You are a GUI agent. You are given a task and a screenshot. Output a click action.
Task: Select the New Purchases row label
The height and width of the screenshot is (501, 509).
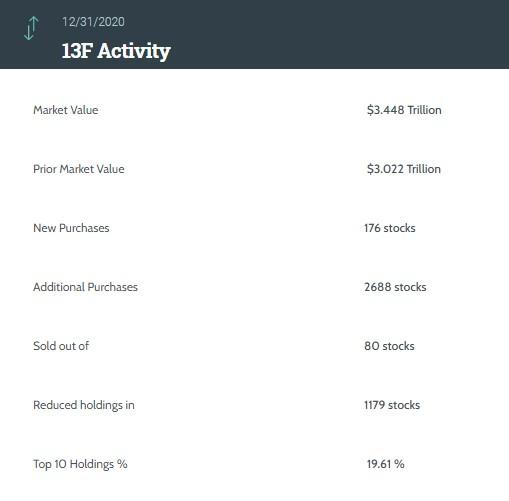pos(71,228)
